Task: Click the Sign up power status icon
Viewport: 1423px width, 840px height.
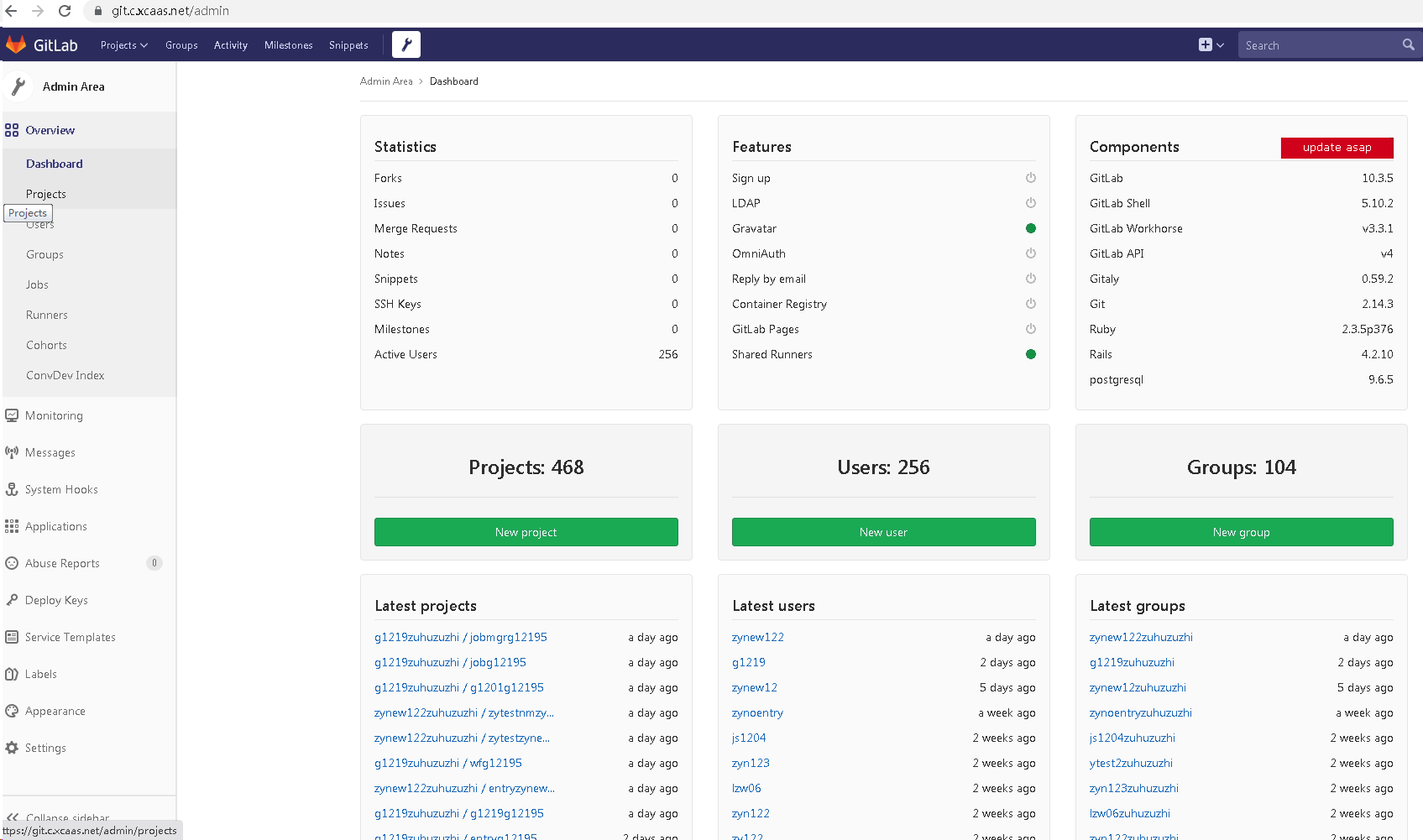Action: click(1031, 178)
